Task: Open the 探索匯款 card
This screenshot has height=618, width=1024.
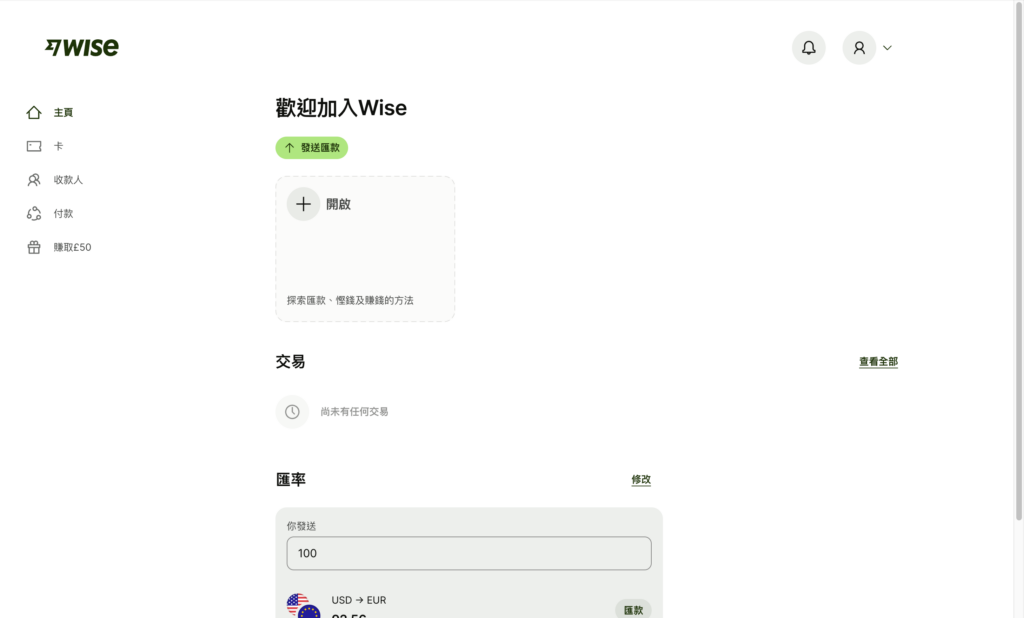Action: coord(365,249)
